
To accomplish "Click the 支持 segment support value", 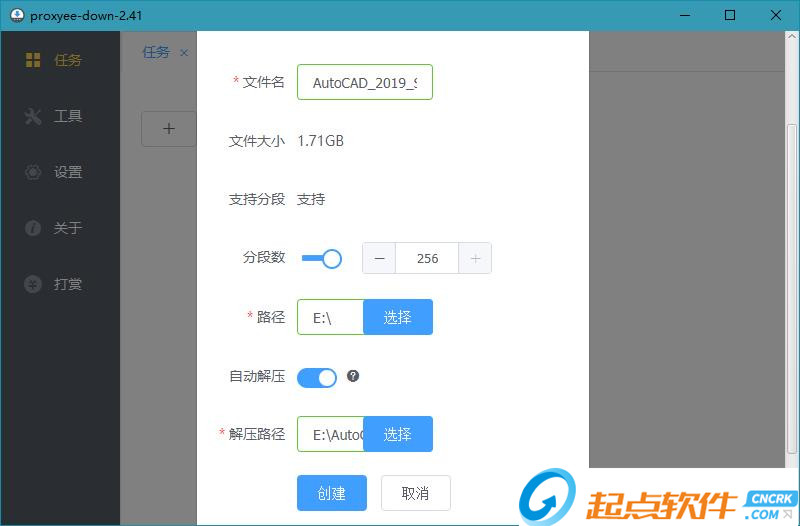I will click(x=311, y=199).
